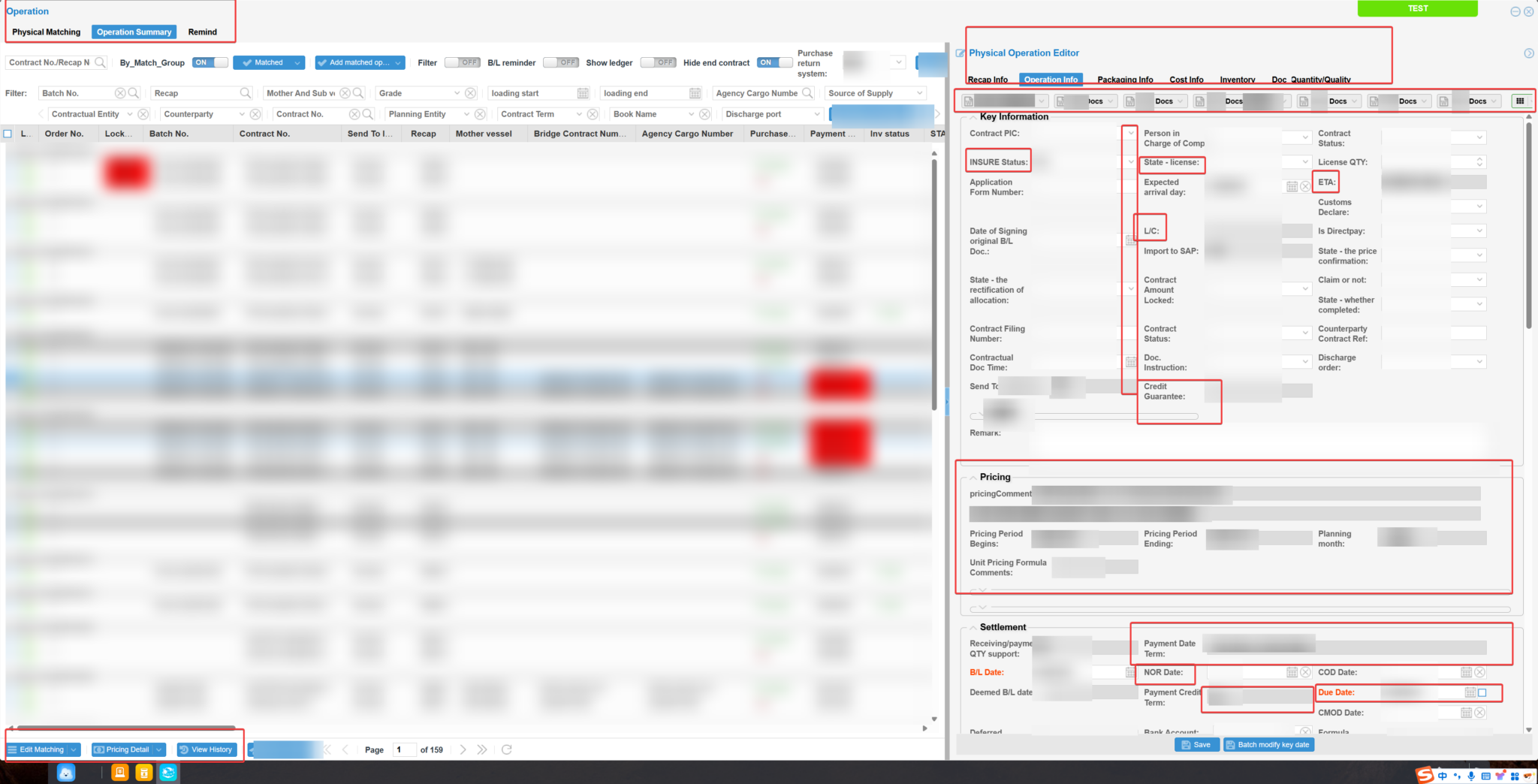The image size is (1538, 784).
Task: Tick the checkbox next to Due Date
Action: 1482,692
